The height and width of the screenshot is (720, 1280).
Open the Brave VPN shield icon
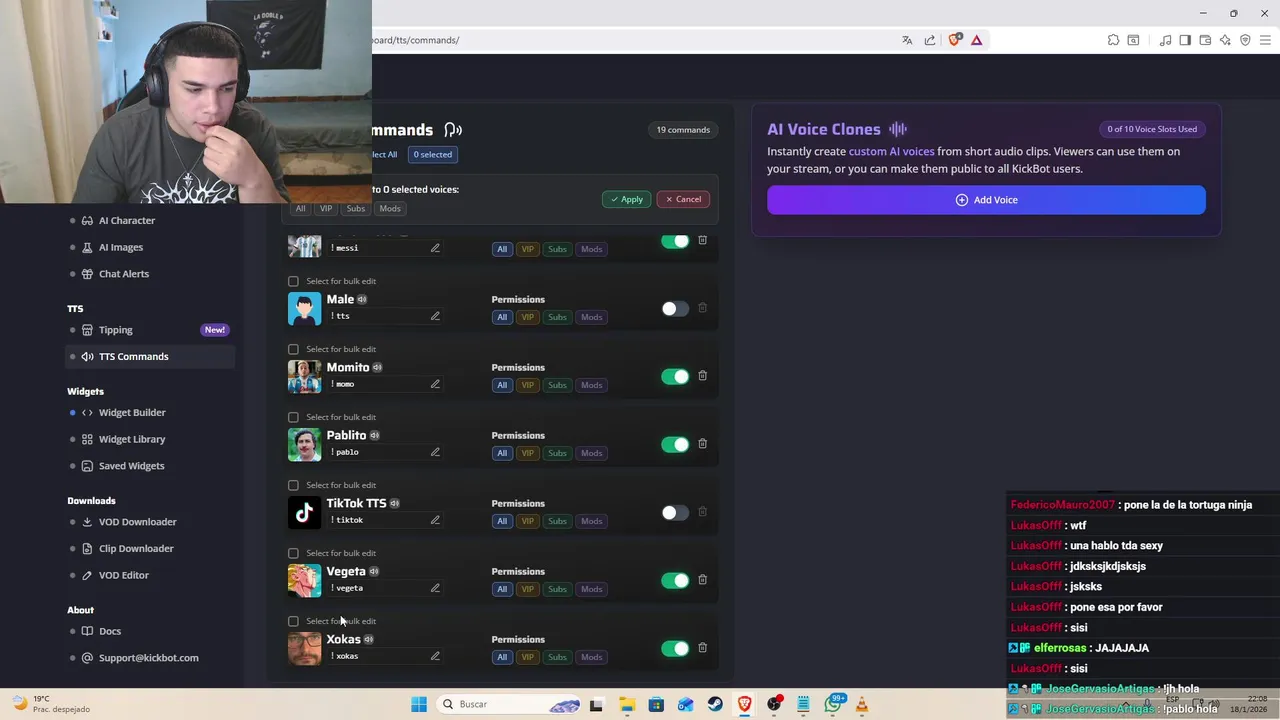[1245, 40]
